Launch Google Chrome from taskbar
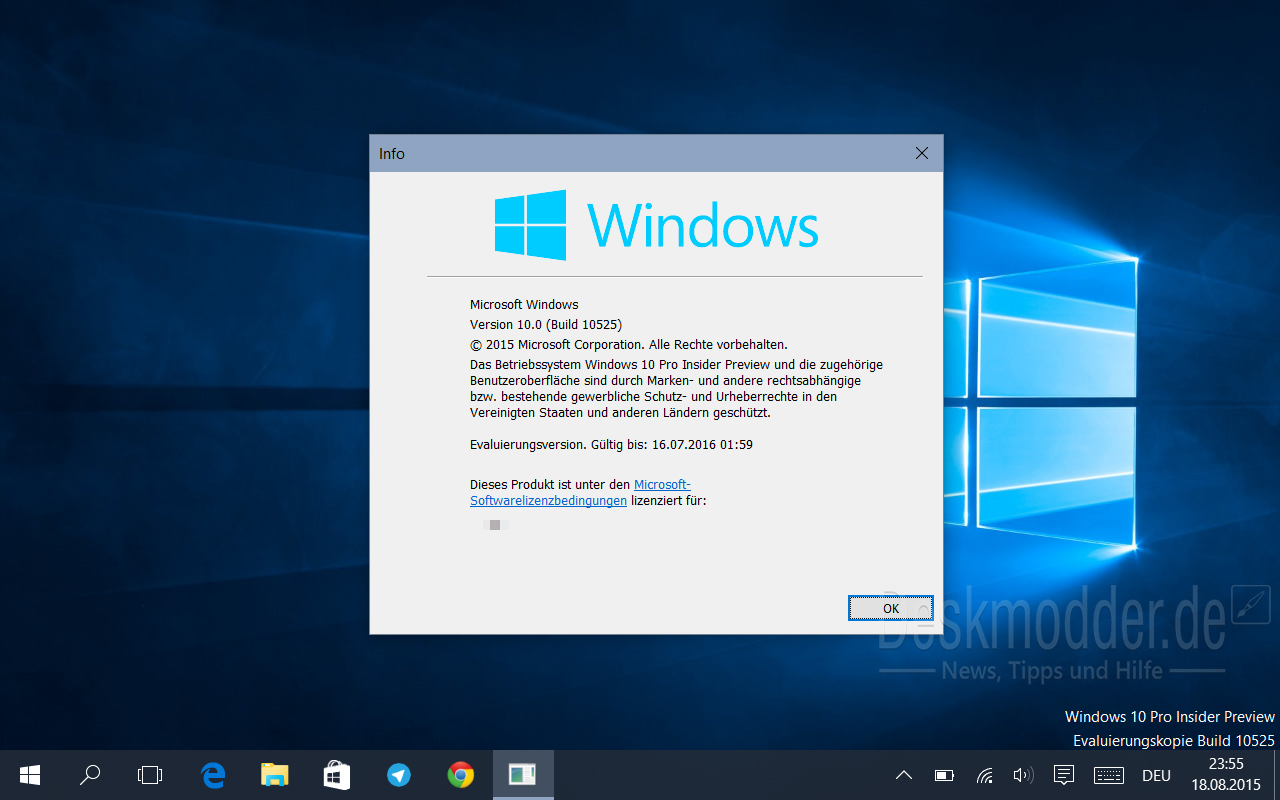 [x=461, y=775]
